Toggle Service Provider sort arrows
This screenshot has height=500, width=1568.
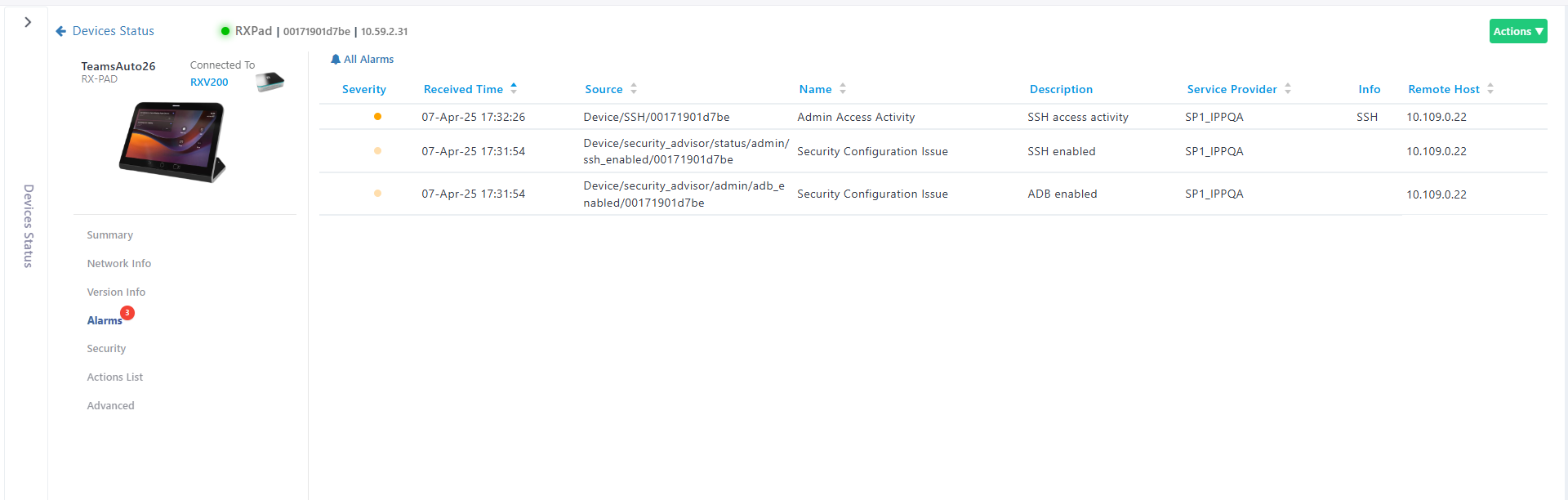tap(1288, 88)
